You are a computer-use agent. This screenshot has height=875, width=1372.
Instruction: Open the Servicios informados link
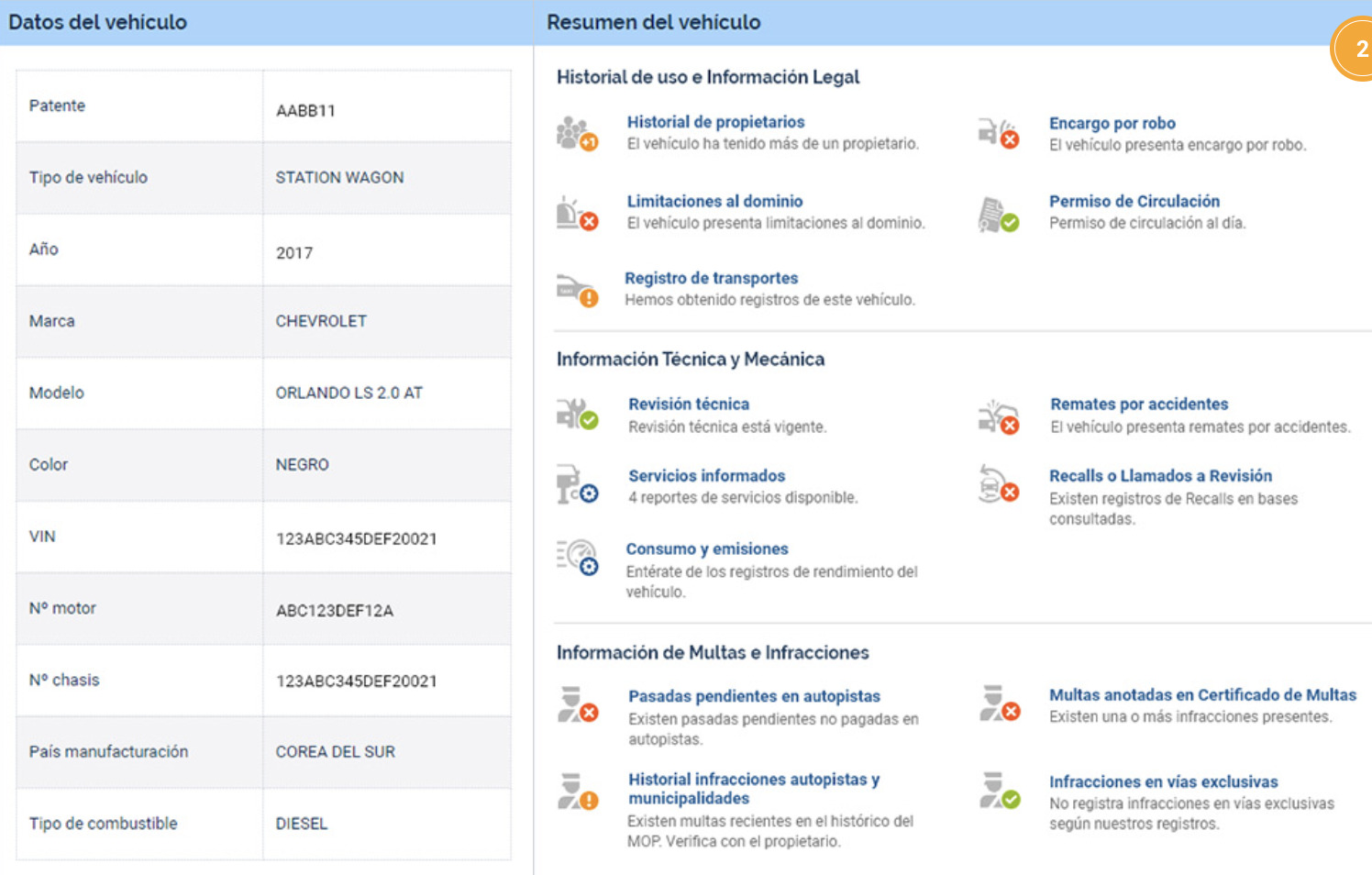pyautogui.click(x=706, y=476)
